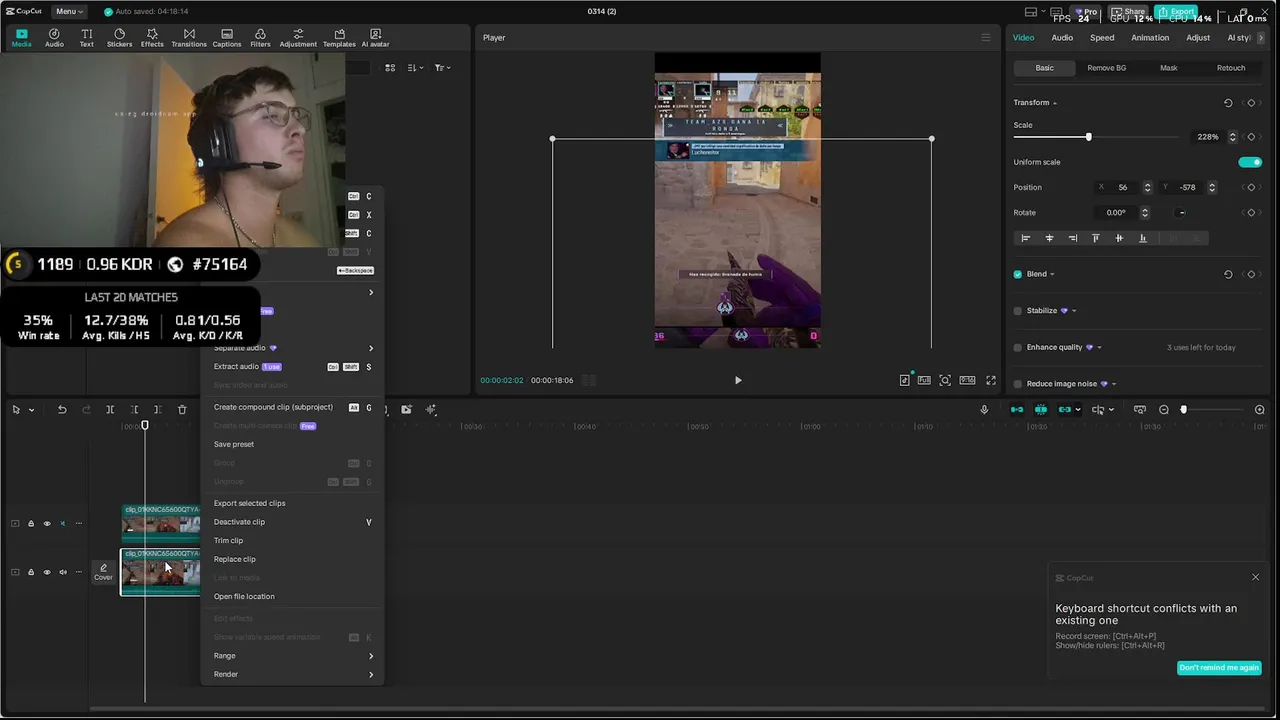Lock the upper timeline track

[x=30, y=523]
